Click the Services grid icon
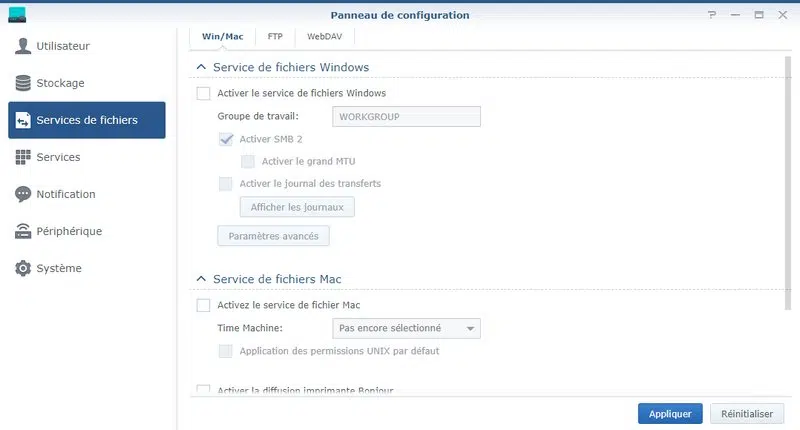This screenshot has height=430, width=800. coord(23,157)
